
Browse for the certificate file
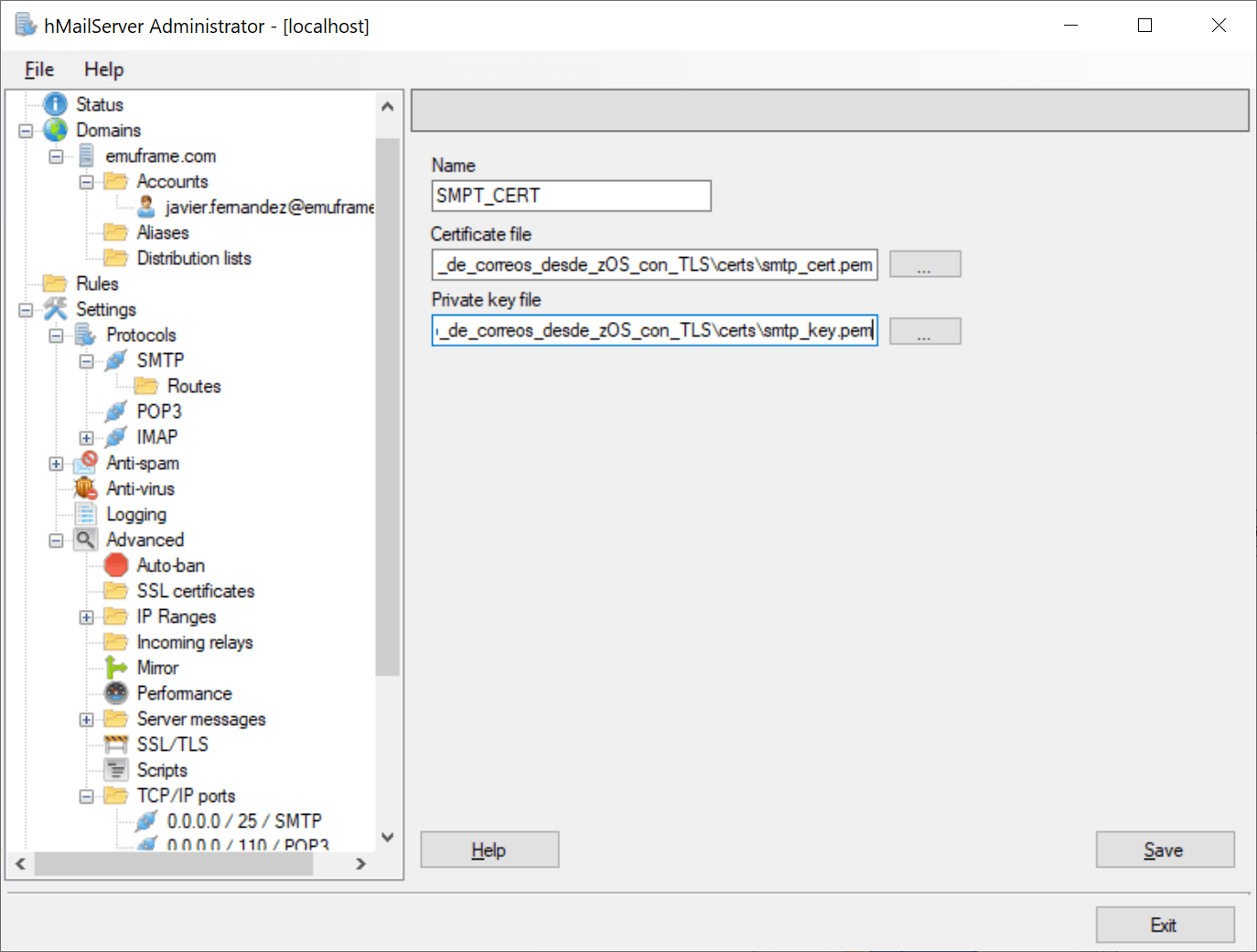point(925,263)
